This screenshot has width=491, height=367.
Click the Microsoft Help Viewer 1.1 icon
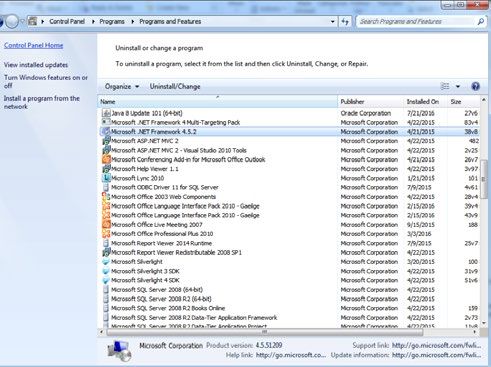tap(106, 169)
